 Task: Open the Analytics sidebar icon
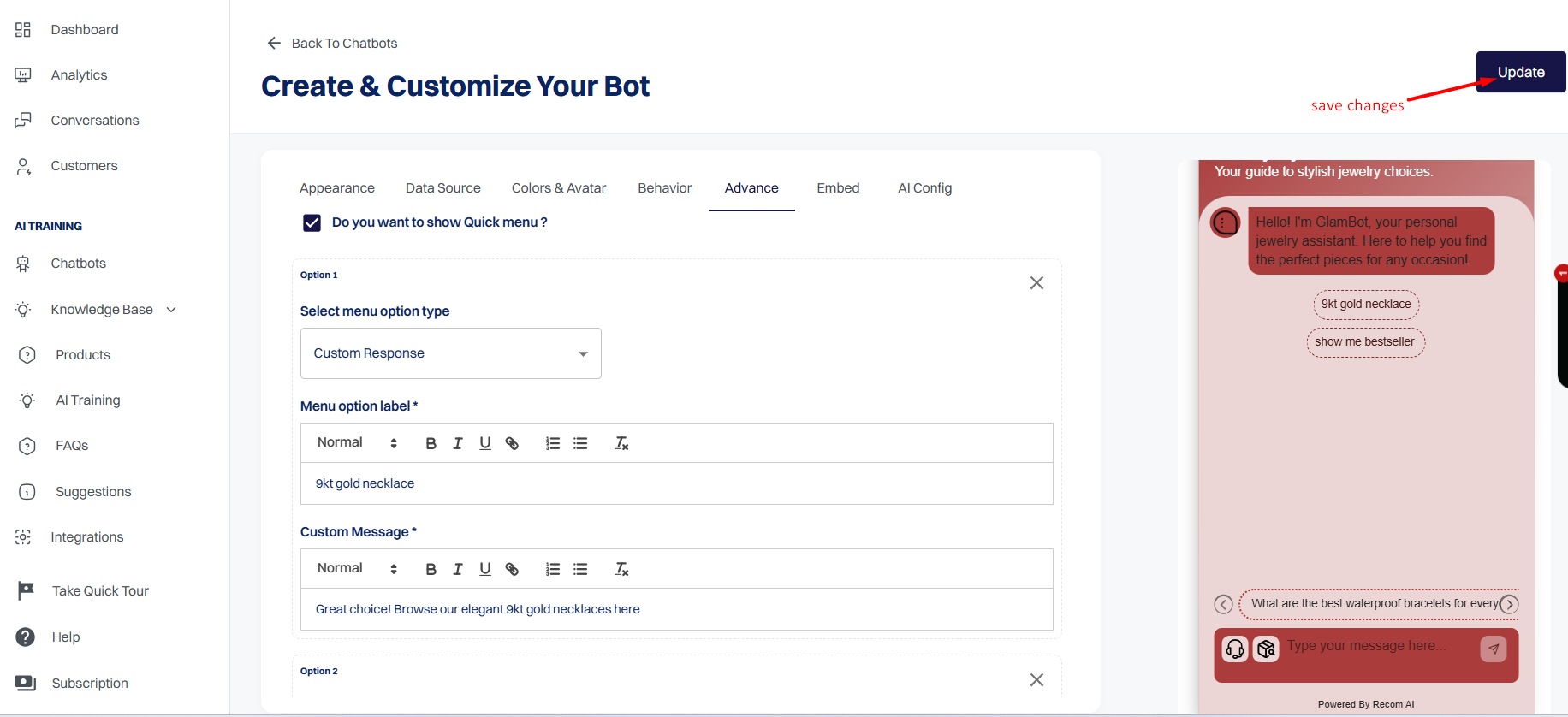coord(23,75)
